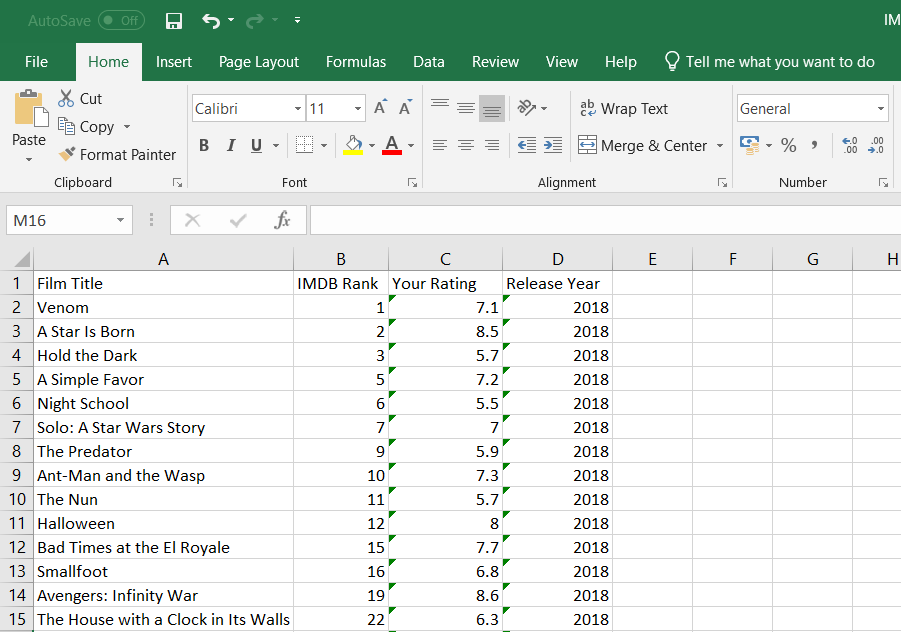The image size is (901, 632).
Task: Open the Calibri font name dropdown
Action: [x=298, y=109]
